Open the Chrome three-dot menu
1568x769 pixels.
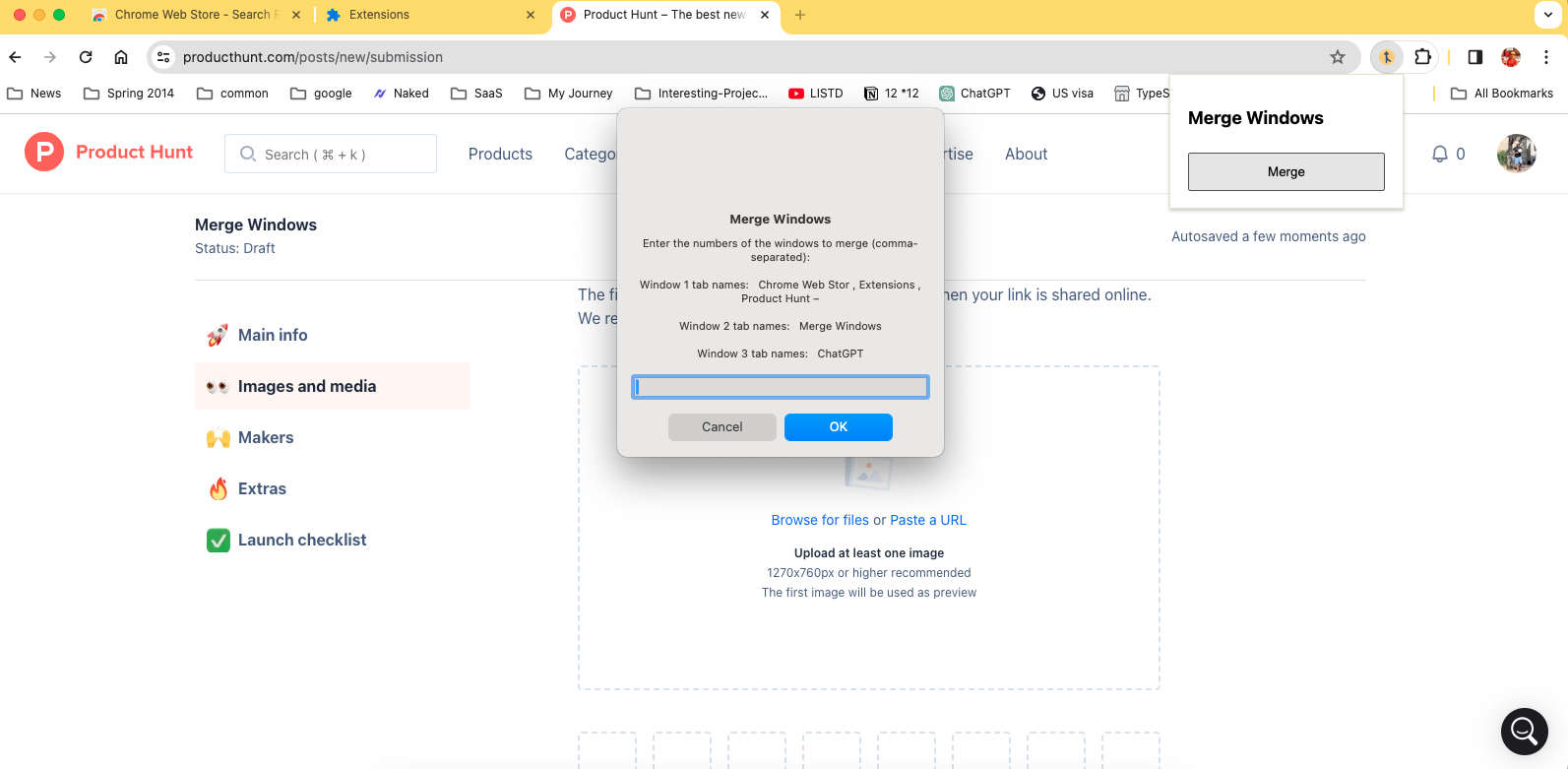point(1546,57)
